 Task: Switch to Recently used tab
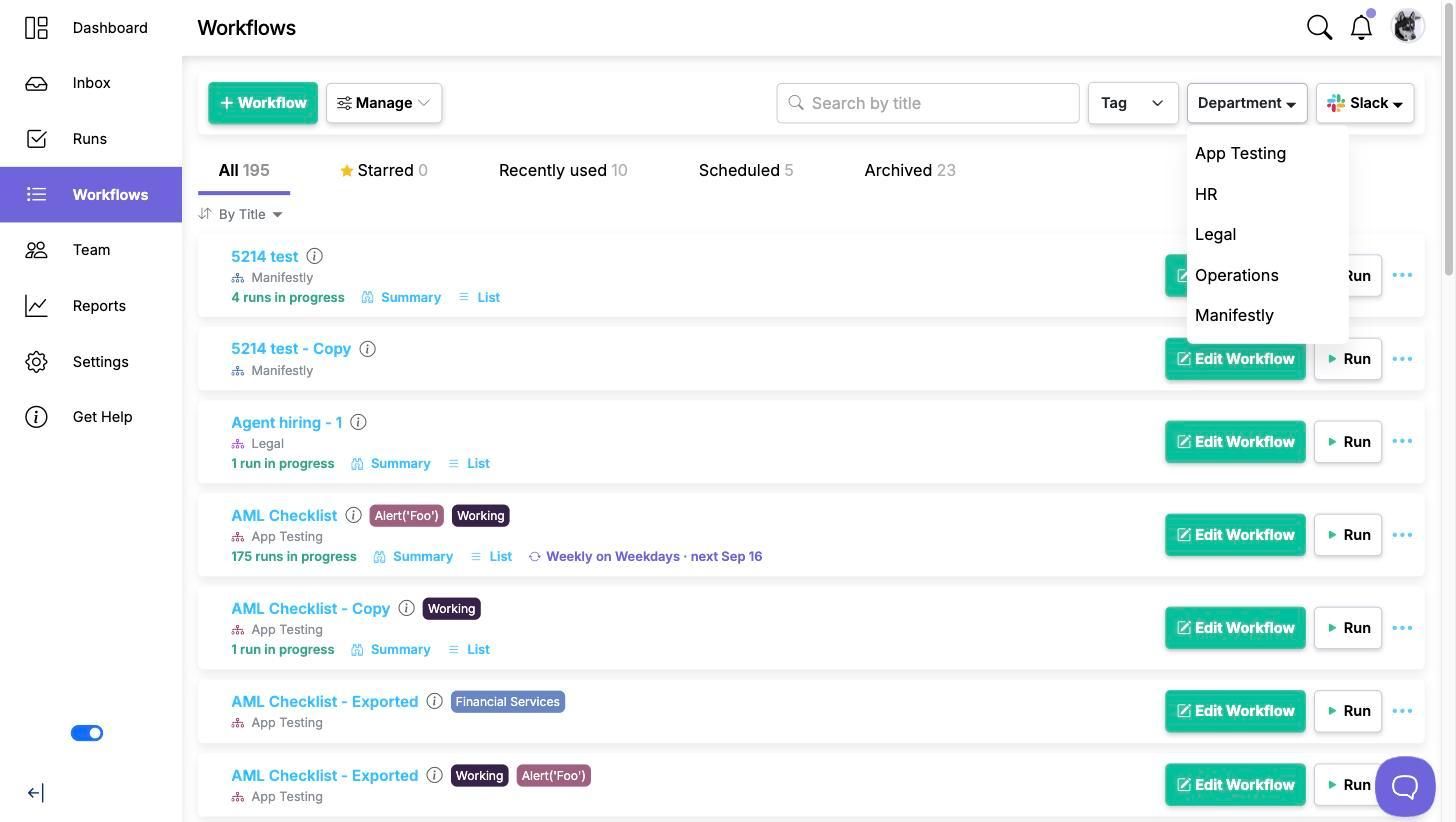pyautogui.click(x=563, y=170)
